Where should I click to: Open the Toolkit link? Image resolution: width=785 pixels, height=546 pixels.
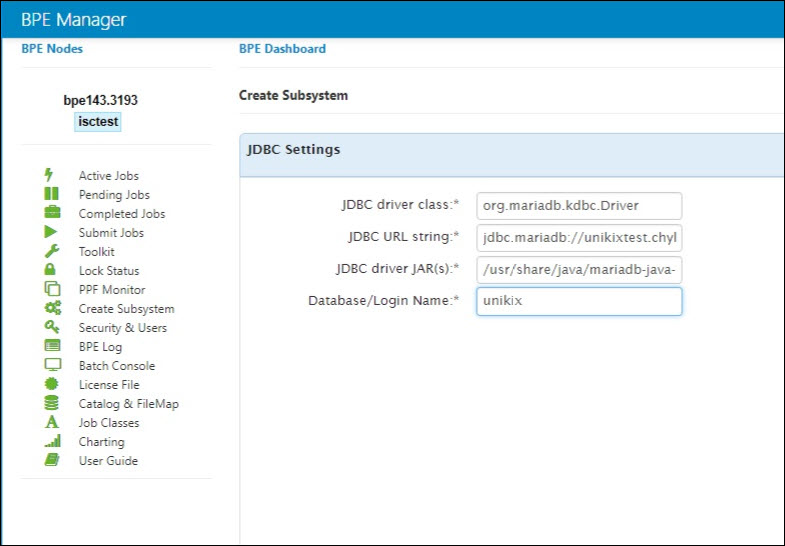[x=97, y=252]
